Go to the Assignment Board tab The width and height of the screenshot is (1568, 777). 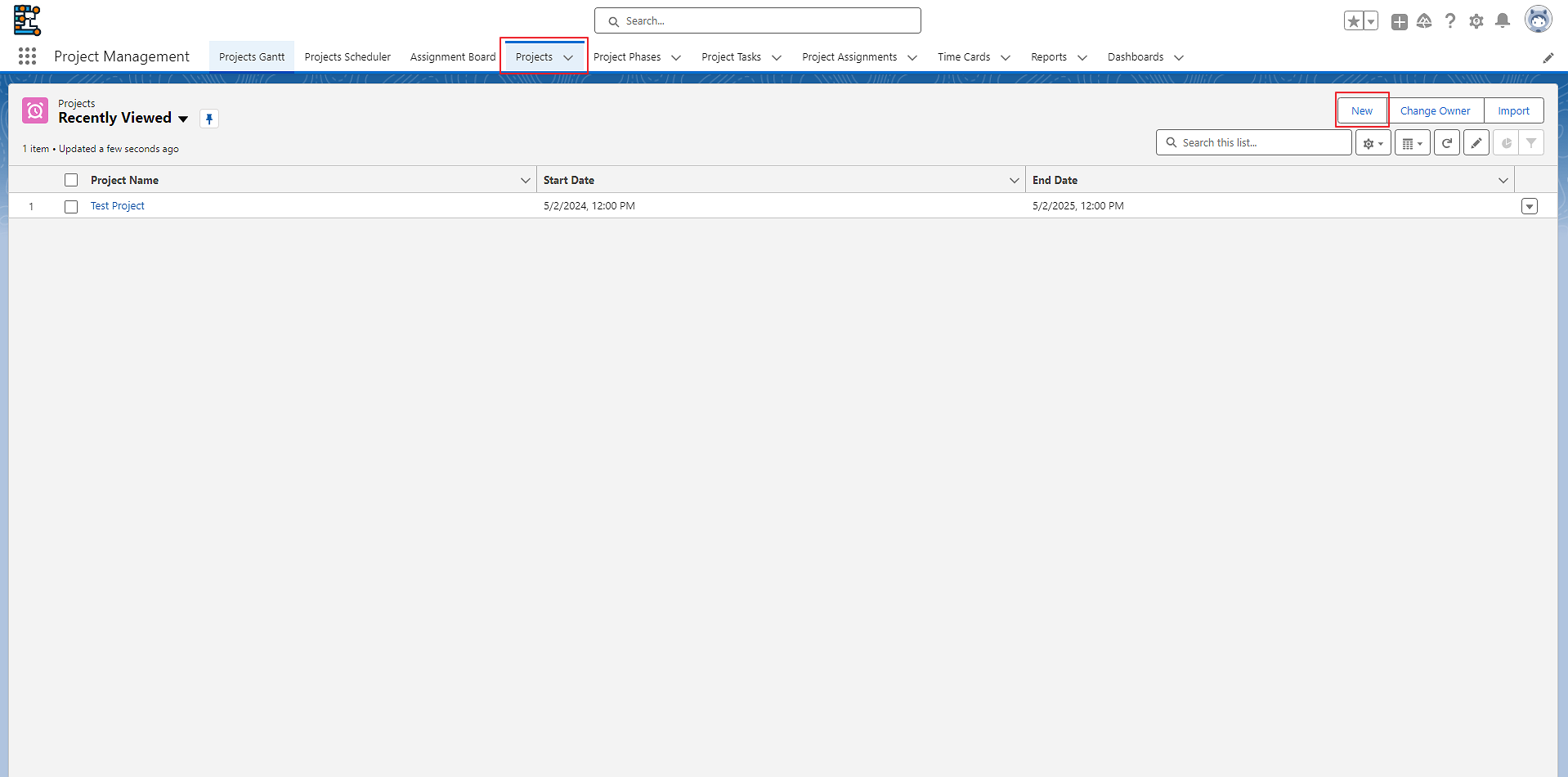pyautogui.click(x=453, y=57)
